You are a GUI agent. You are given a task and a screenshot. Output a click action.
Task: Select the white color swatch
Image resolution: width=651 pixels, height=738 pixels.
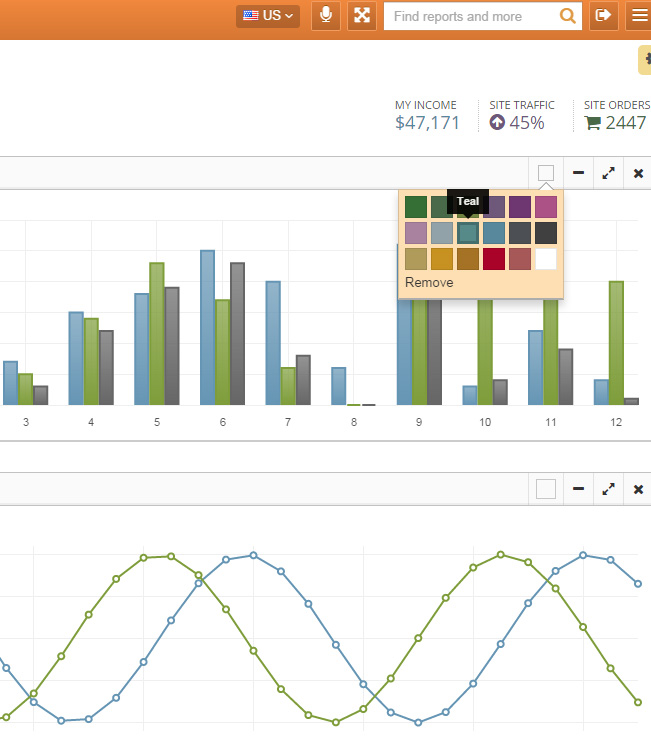(x=546, y=259)
